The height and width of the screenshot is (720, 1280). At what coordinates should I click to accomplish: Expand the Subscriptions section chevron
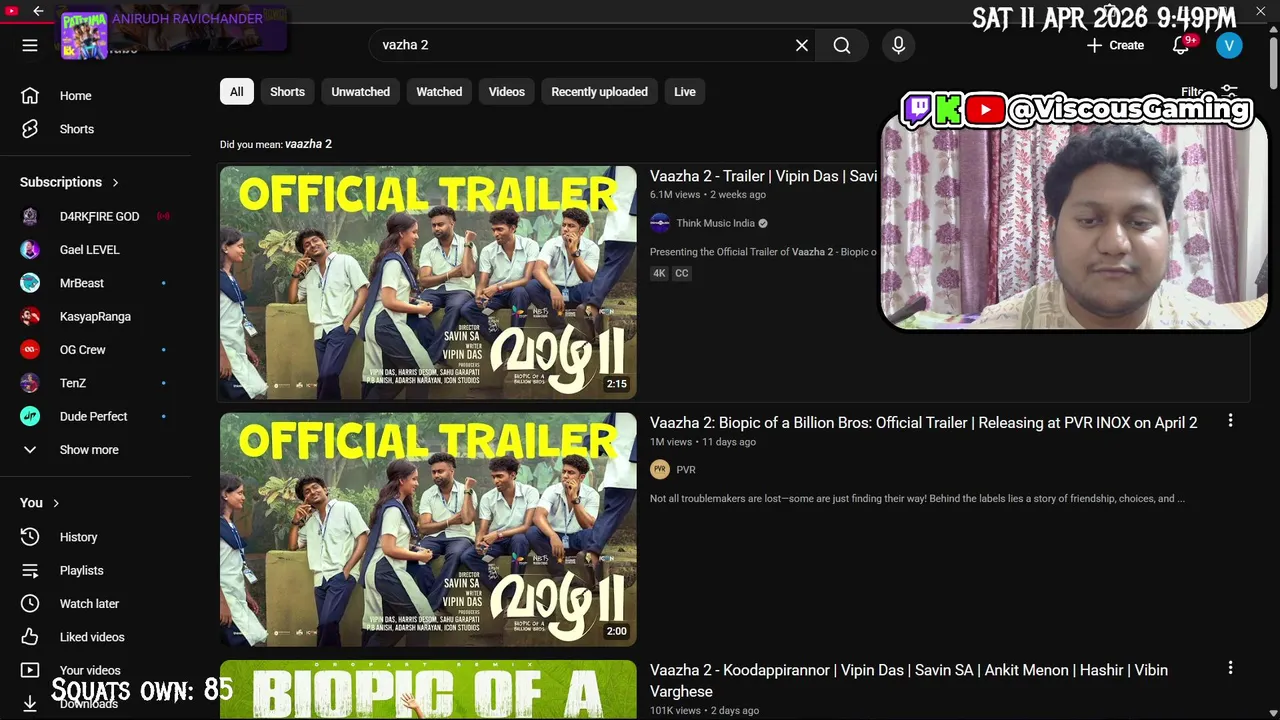pyautogui.click(x=115, y=182)
